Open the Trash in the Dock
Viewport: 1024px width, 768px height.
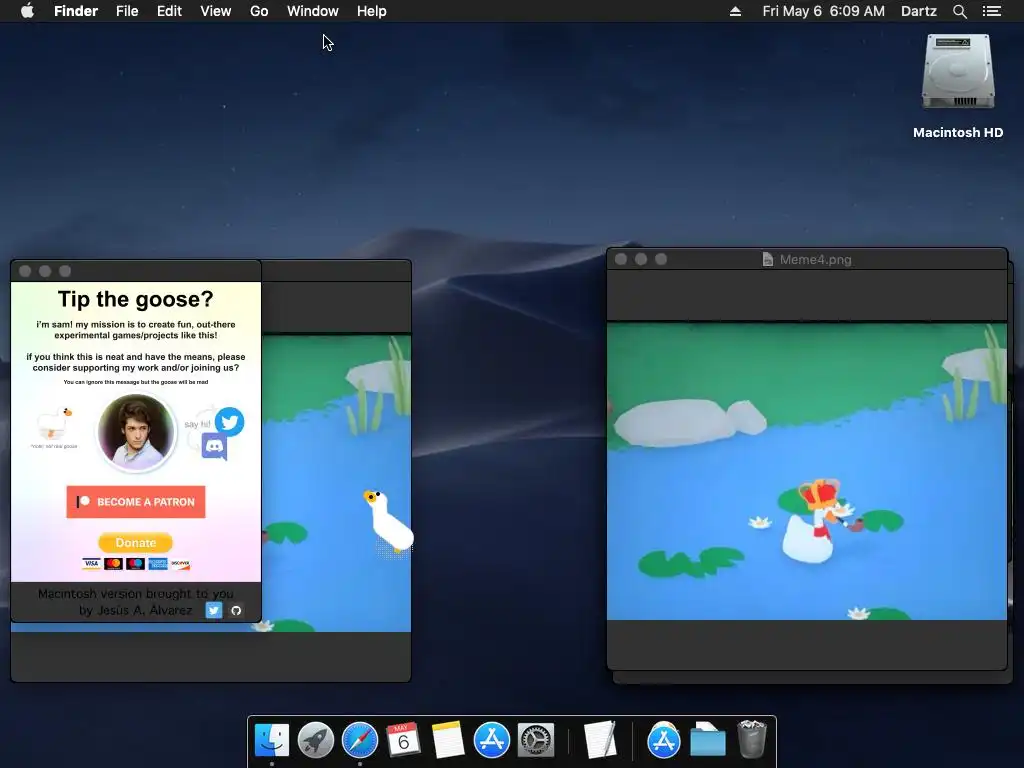click(752, 739)
